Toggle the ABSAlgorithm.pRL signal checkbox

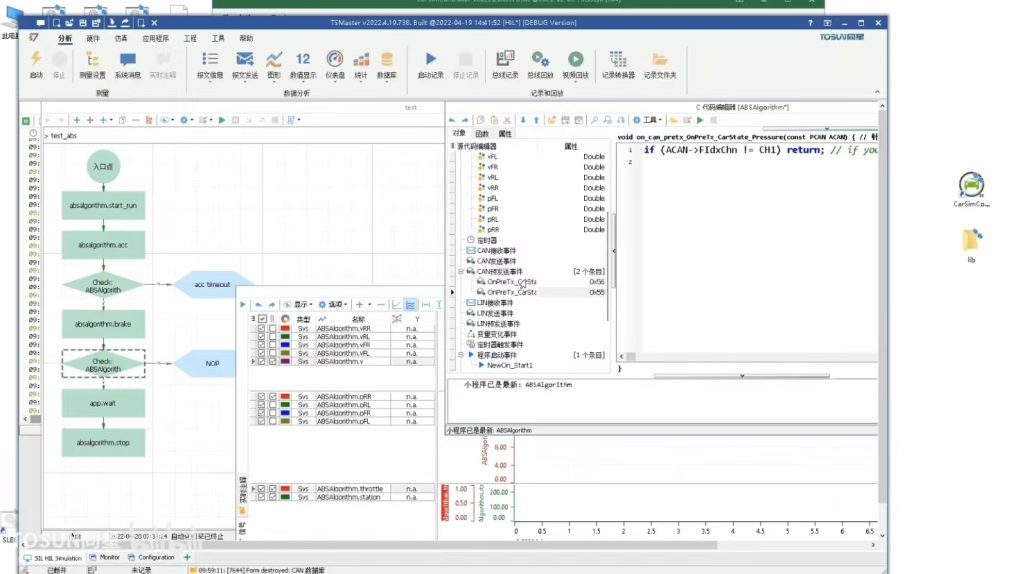coord(261,405)
